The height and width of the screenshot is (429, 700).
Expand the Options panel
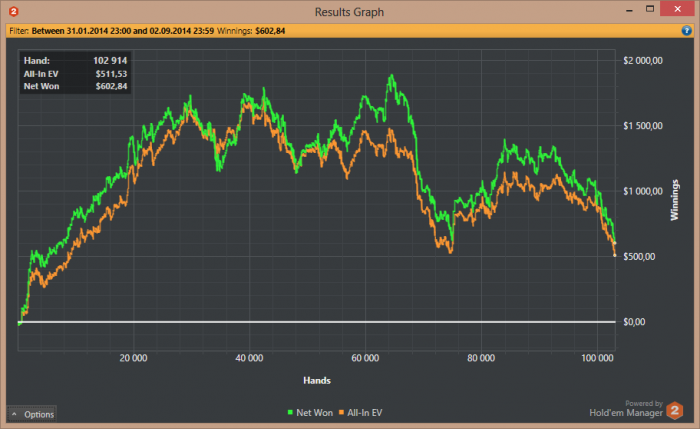pos(32,414)
